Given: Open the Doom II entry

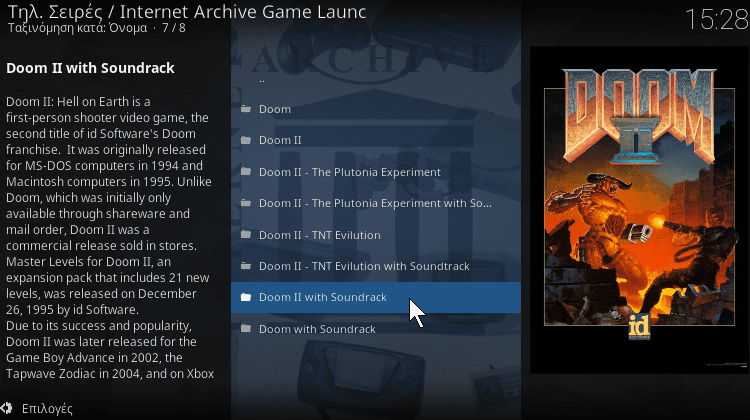Looking at the screenshot, I should [x=376, y=140].
